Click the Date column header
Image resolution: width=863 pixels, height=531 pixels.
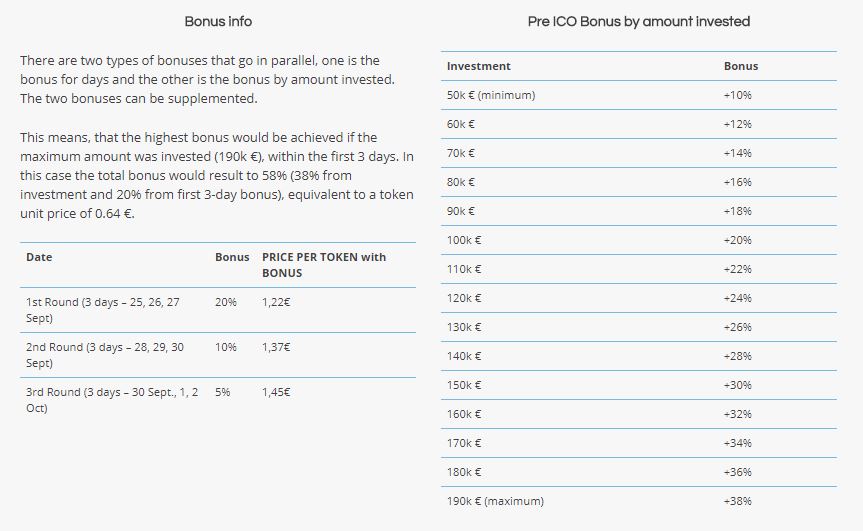[x=39, y=257]
